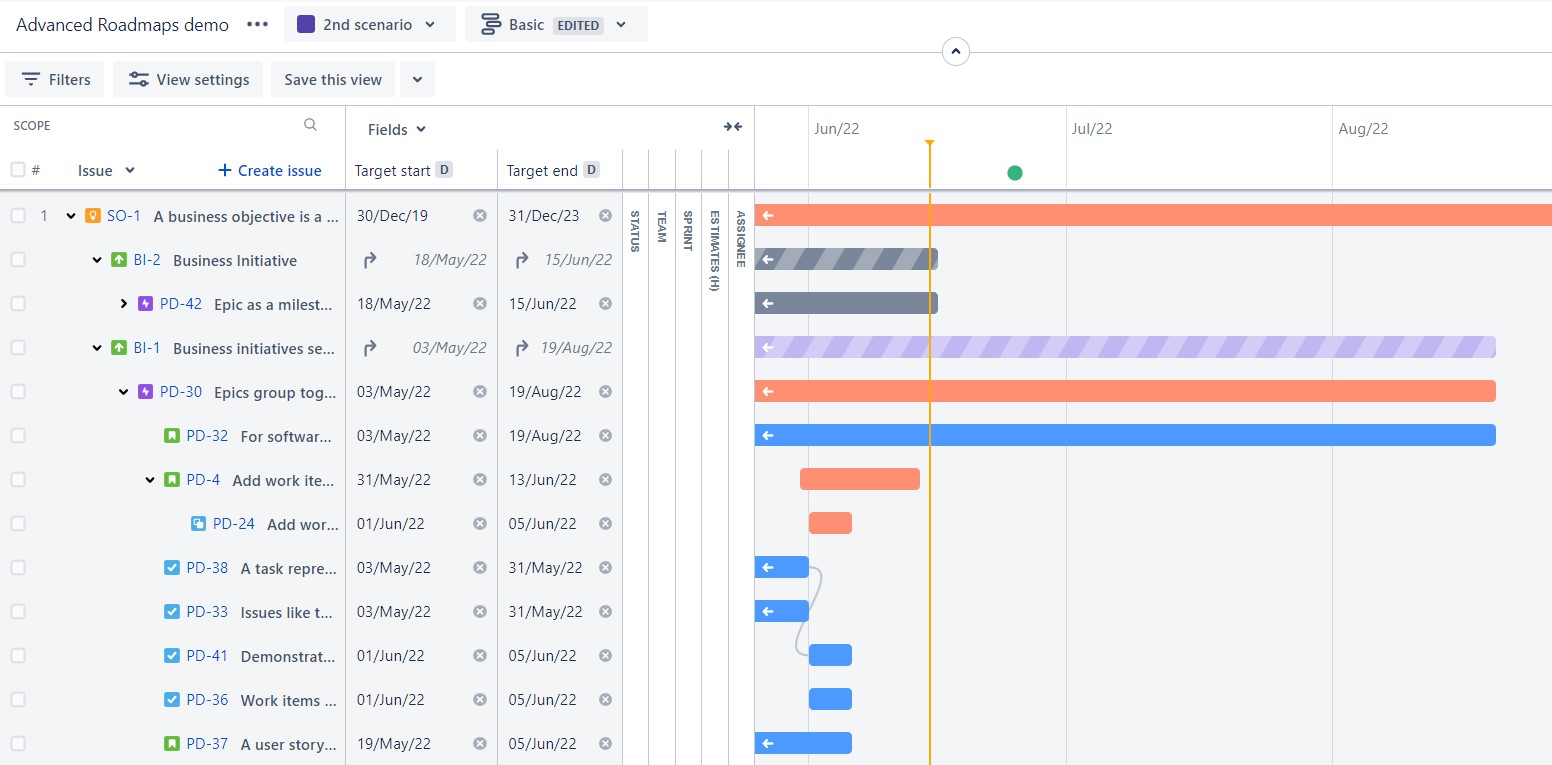Image resolution: width=1552 pixels, height=765 pixels.
Task: Tick the checkbox for the BI-1 row
Action: click(x=18, y=348)
